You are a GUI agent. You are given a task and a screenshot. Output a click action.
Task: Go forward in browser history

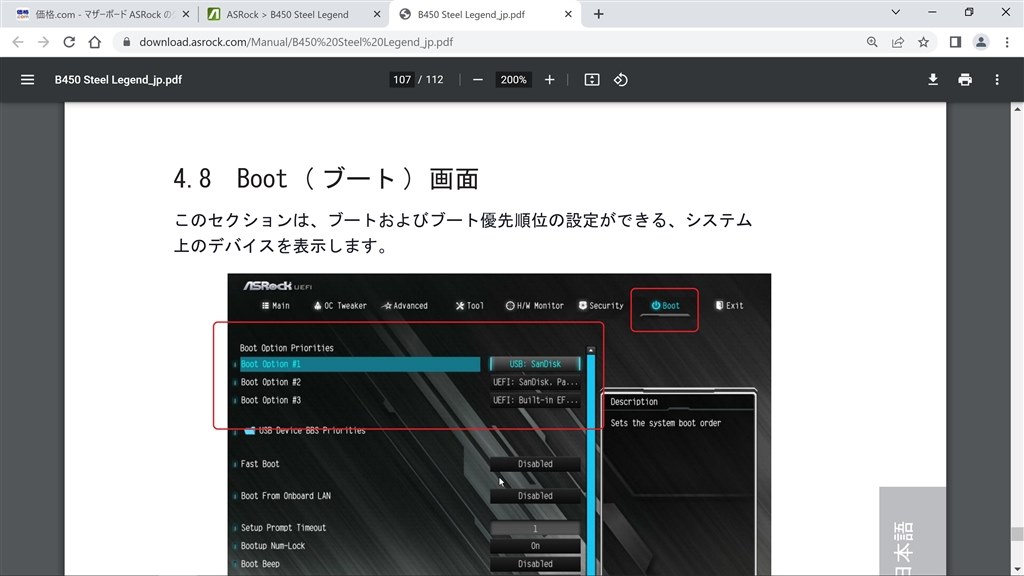(43, 42)
